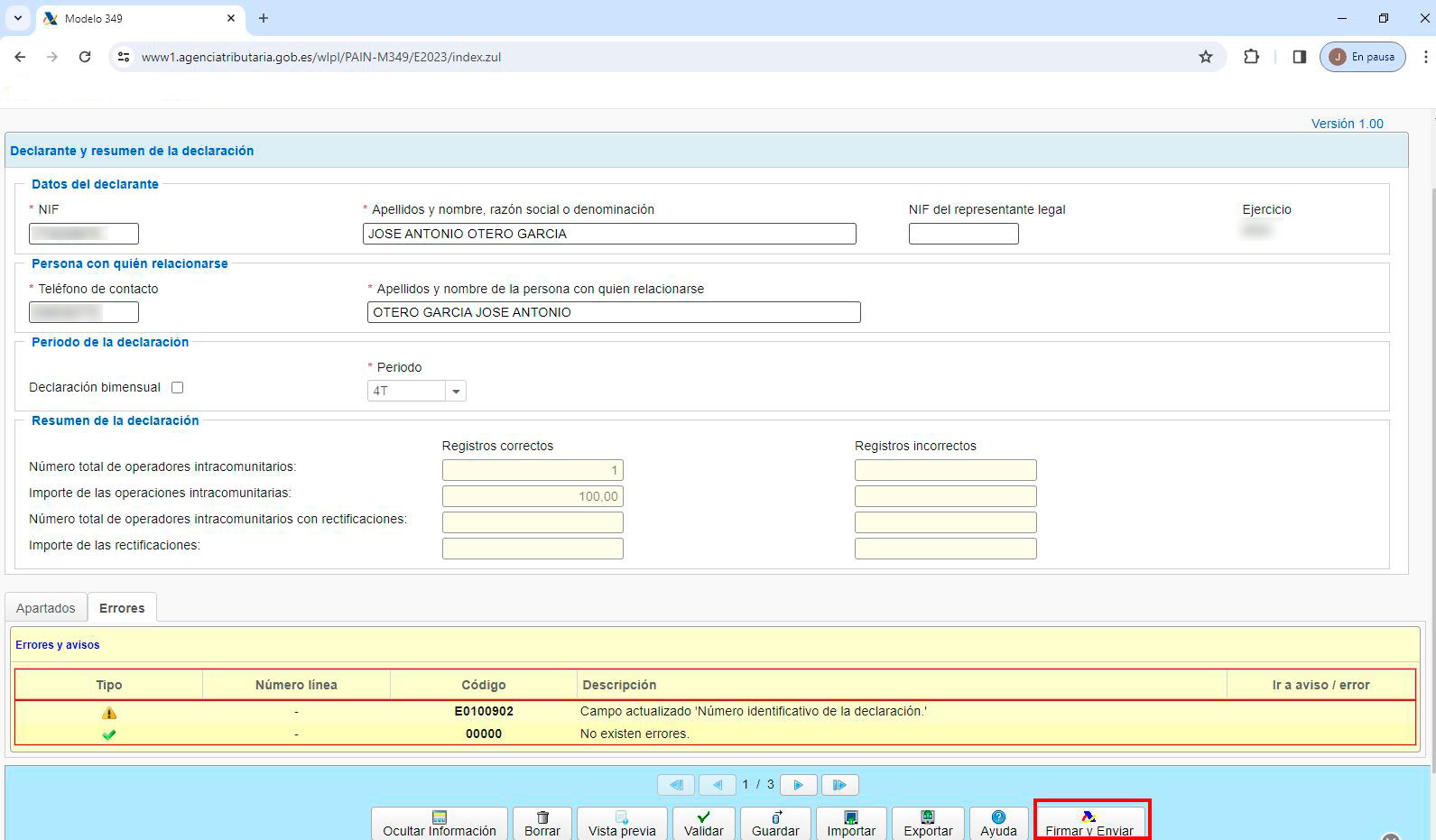This screenshot has width=1436, height=840.
Task: Reload the page
Action: coord(85,57)
